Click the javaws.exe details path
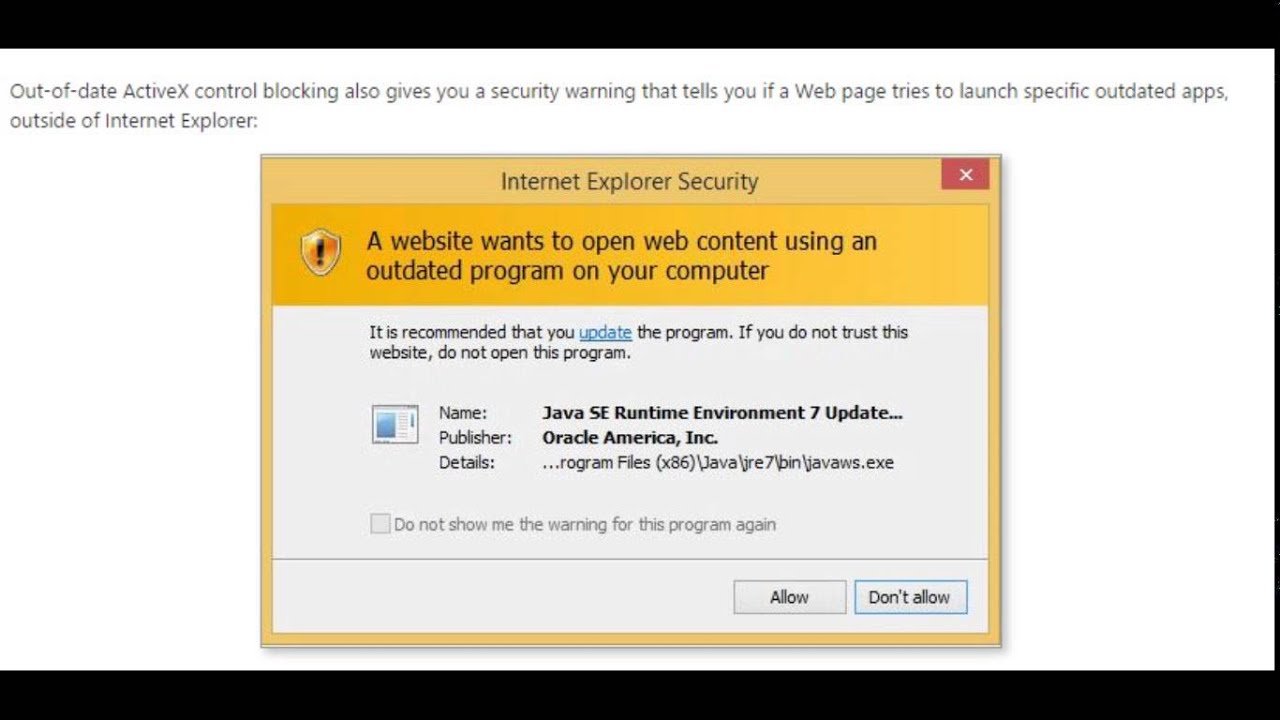This screenshot has height=720, width=1280. coord(718,463)
